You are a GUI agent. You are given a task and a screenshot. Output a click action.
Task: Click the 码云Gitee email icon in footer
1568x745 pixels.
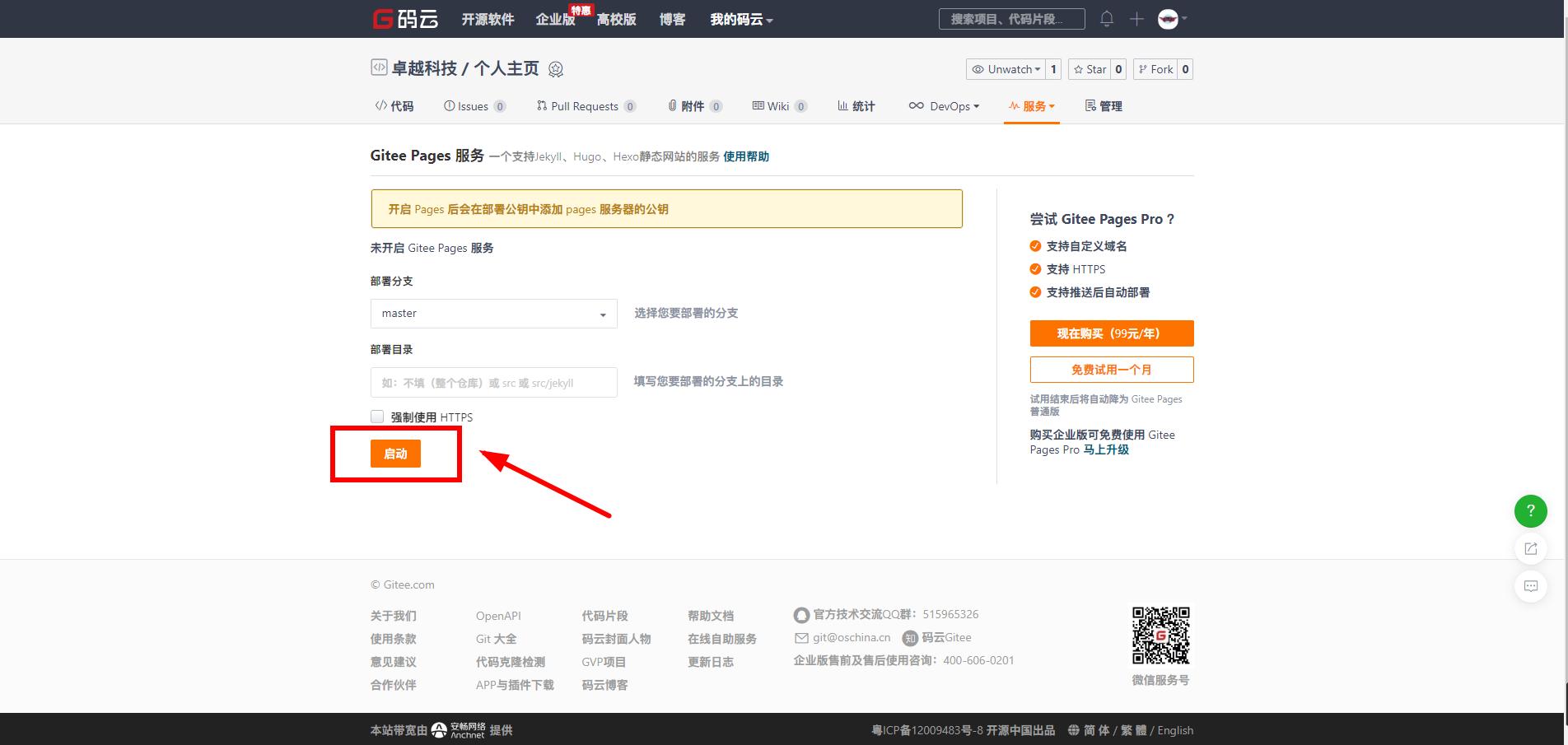(801, 637)
